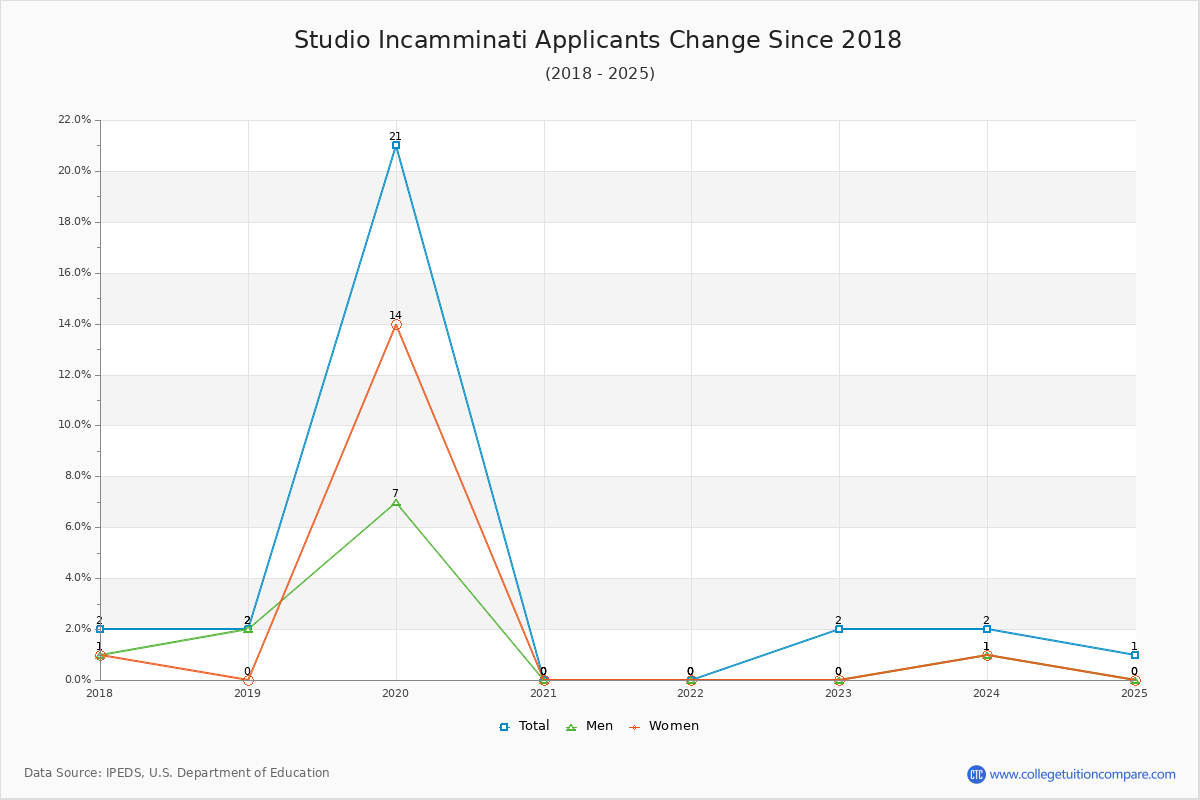The height and width of the screenshot is (800, 1200).
Task: Click the 2022 x-axis label
Action: (x=691, y=693)
